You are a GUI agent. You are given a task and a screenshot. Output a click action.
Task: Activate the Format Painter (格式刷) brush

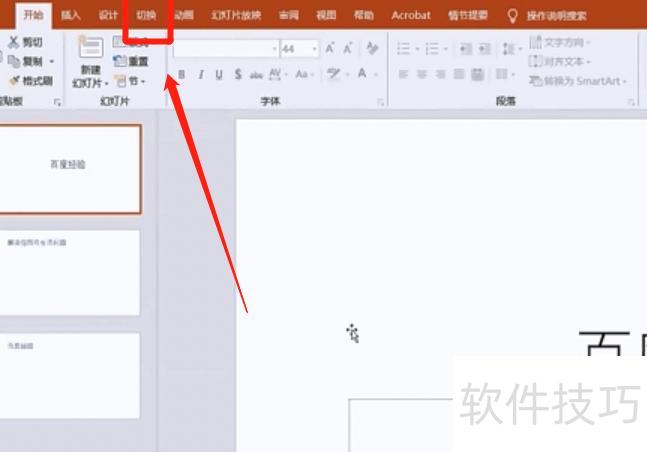pyautogui.click(x=14, y=80)
